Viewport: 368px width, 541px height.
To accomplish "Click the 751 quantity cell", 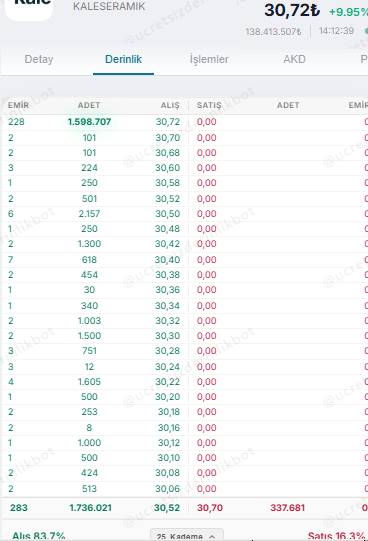I will [89, 351].
